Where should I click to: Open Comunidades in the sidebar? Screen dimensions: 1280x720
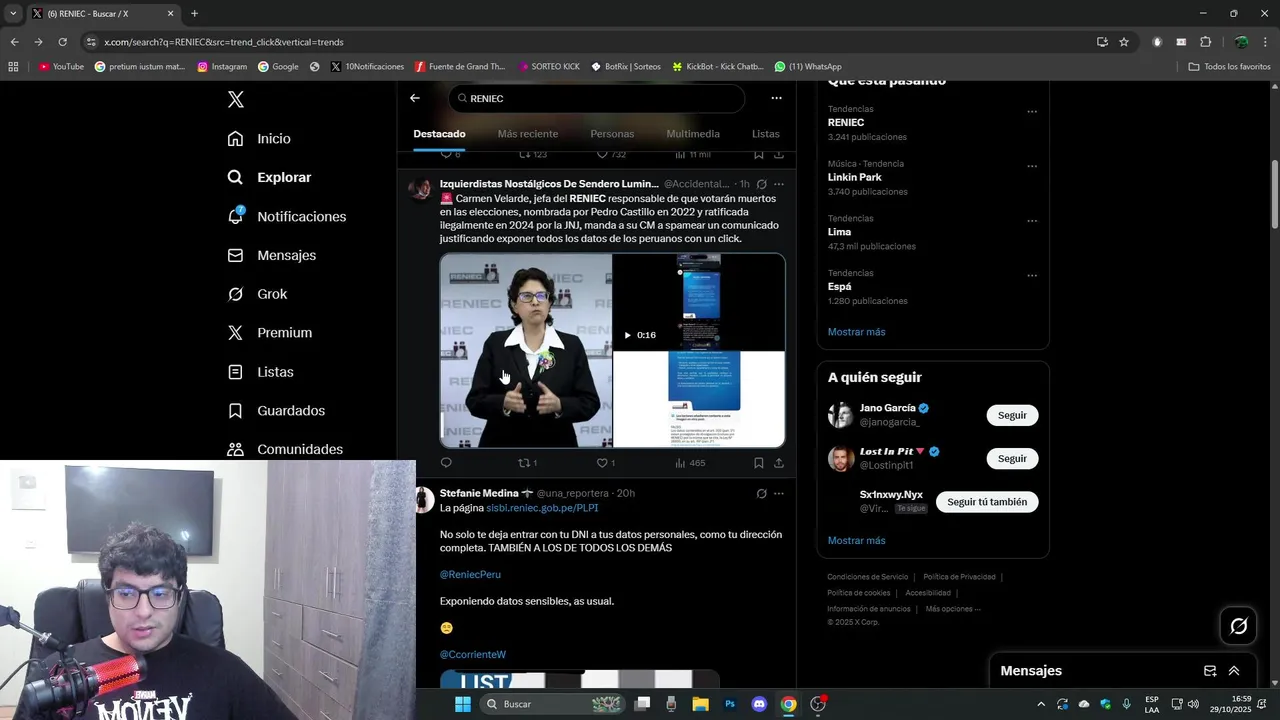pos(285,449)
